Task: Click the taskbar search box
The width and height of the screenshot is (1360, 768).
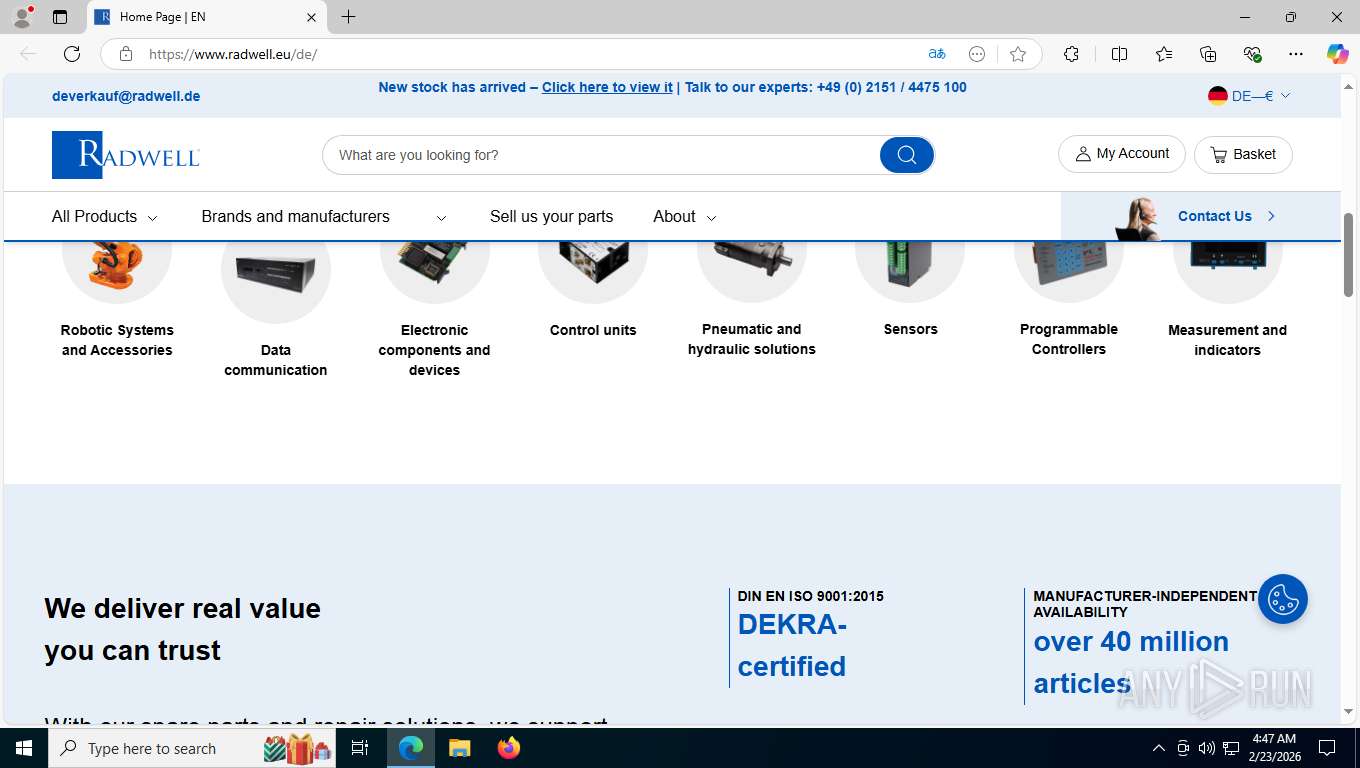Action: (192, 748)
